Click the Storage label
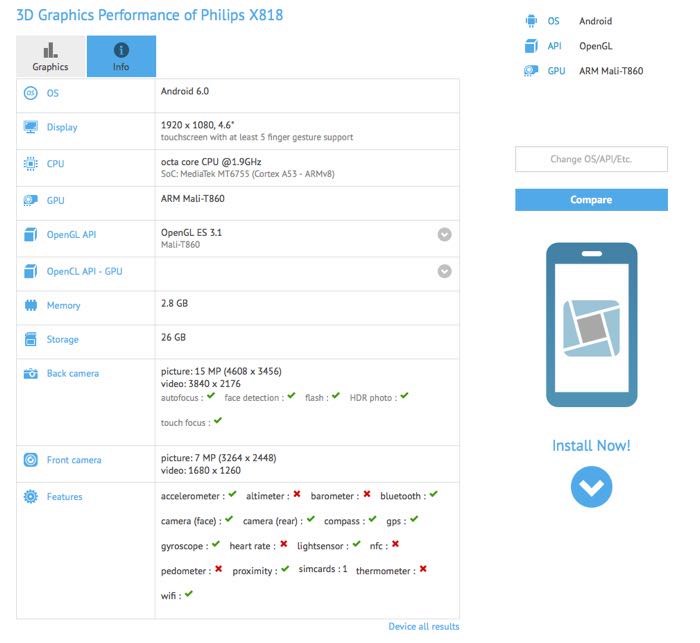 [x=62, y=339]
